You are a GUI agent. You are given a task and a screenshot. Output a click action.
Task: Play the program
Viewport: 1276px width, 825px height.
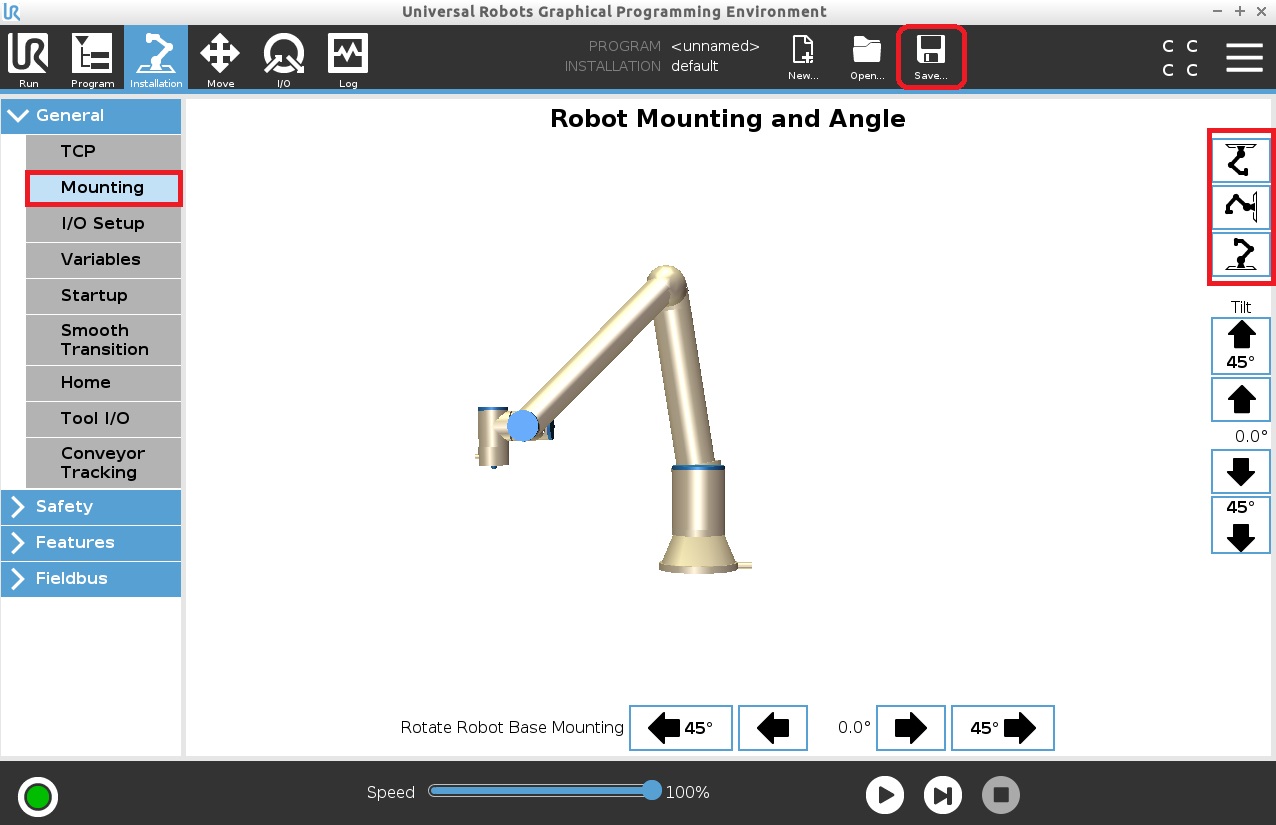click(x=885, y=795)
